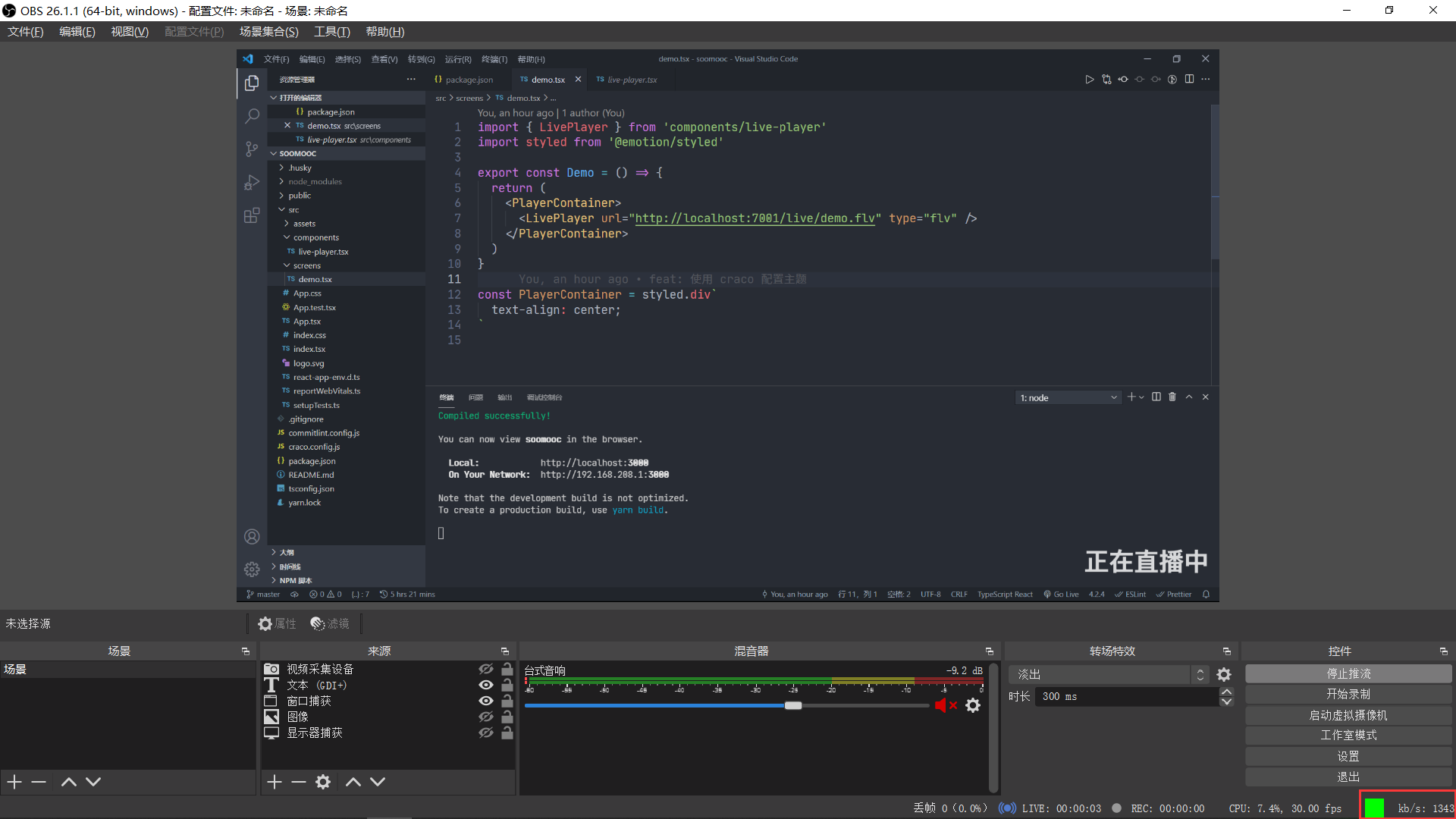Lock the 文本 (GDI+) source
Viewport: 1456px width, 819px height.
pos(507,685)
